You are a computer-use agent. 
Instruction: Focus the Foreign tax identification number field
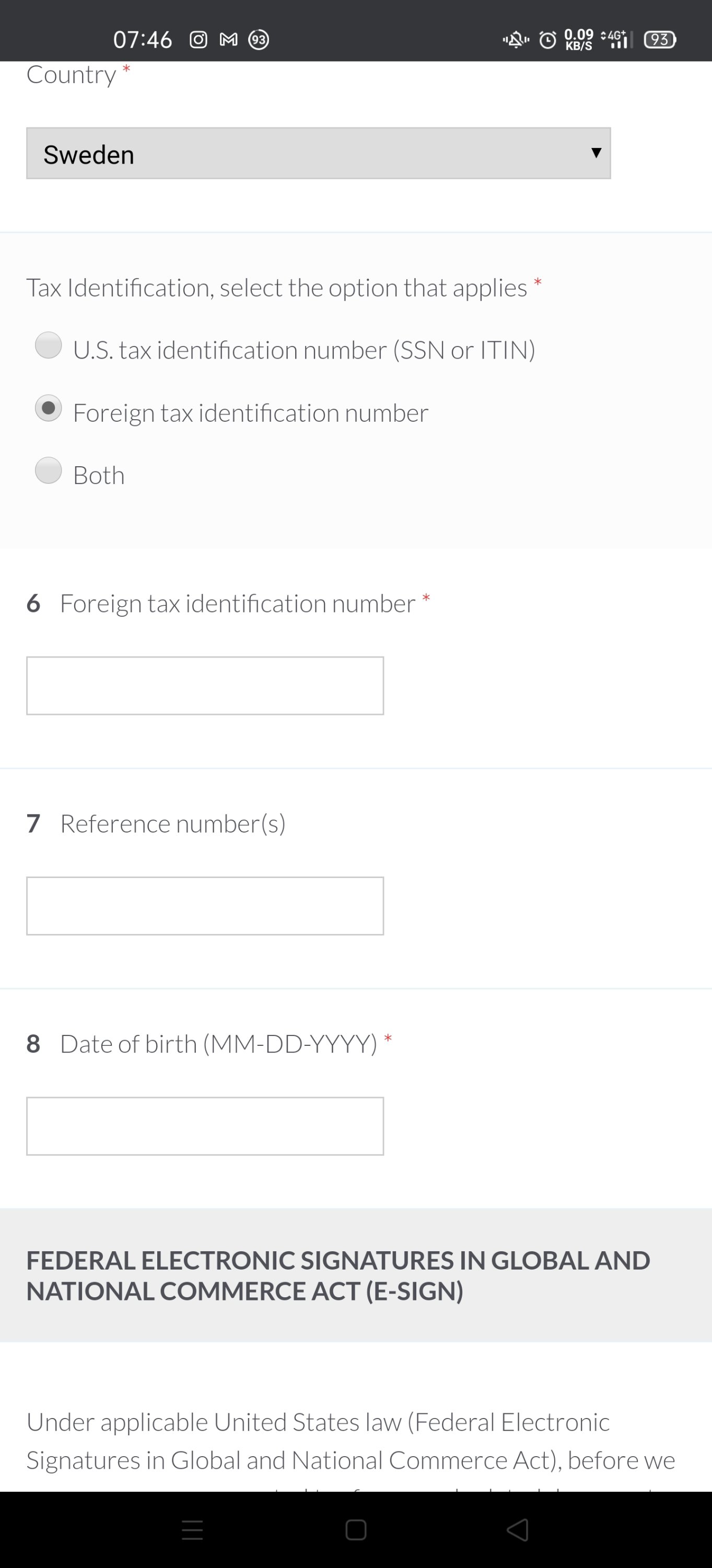205,685
